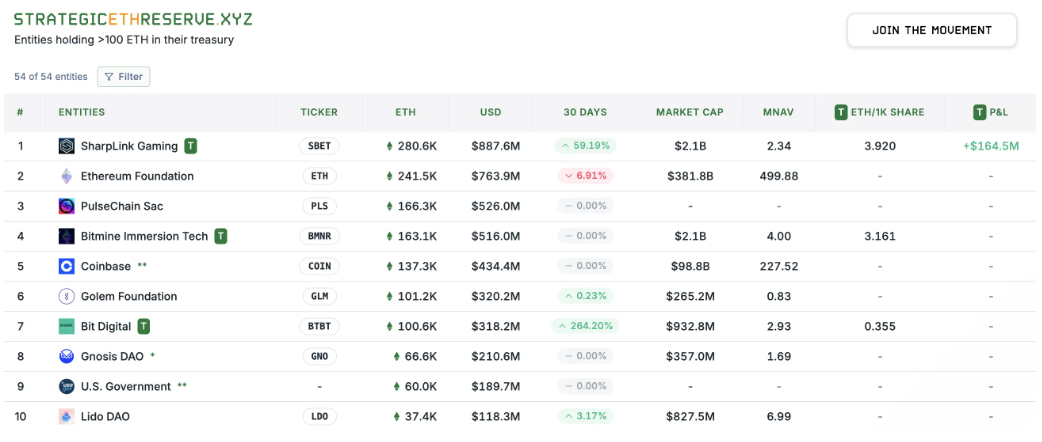
Task: Click the SBET ticker badge
Action: point(319,146)
